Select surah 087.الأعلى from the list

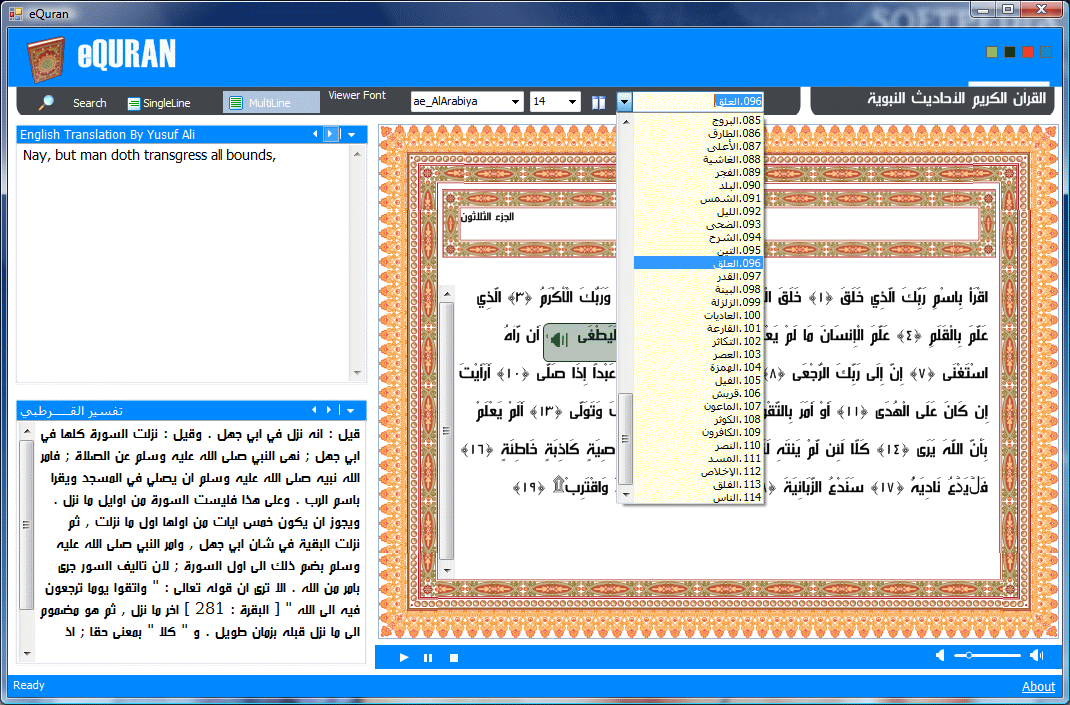point(698,146)
